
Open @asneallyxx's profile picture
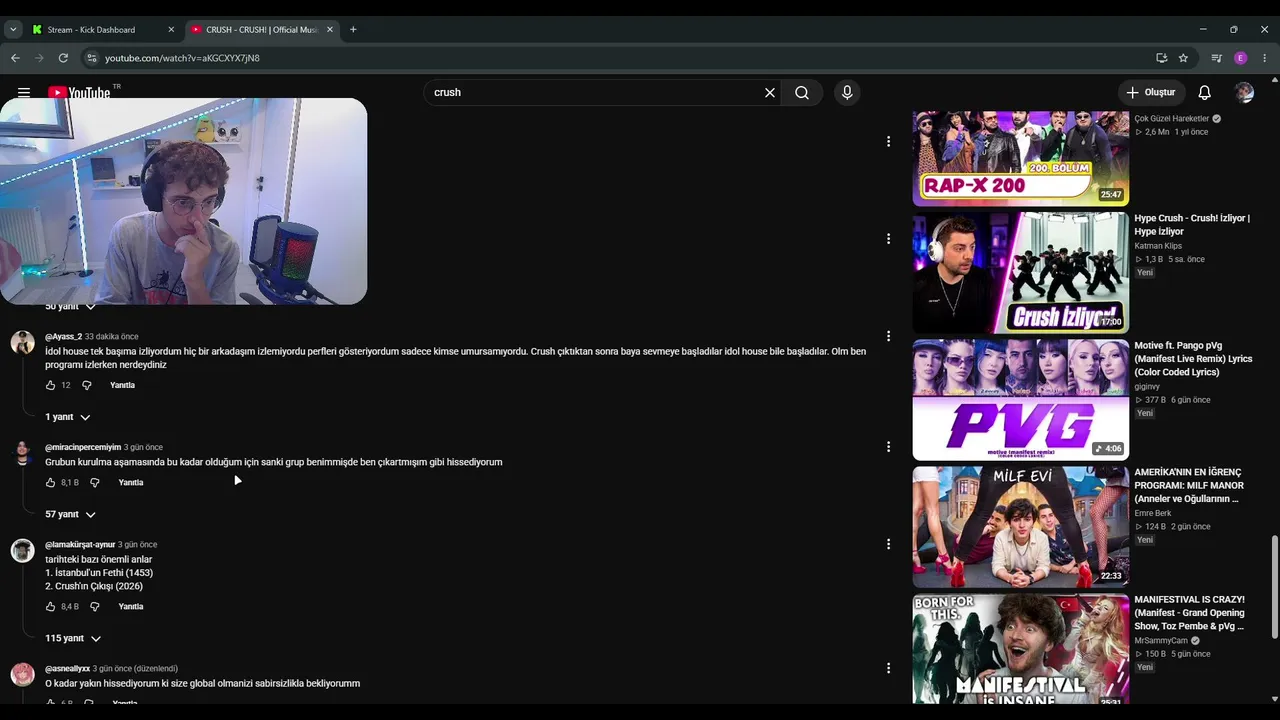[22, 674]
